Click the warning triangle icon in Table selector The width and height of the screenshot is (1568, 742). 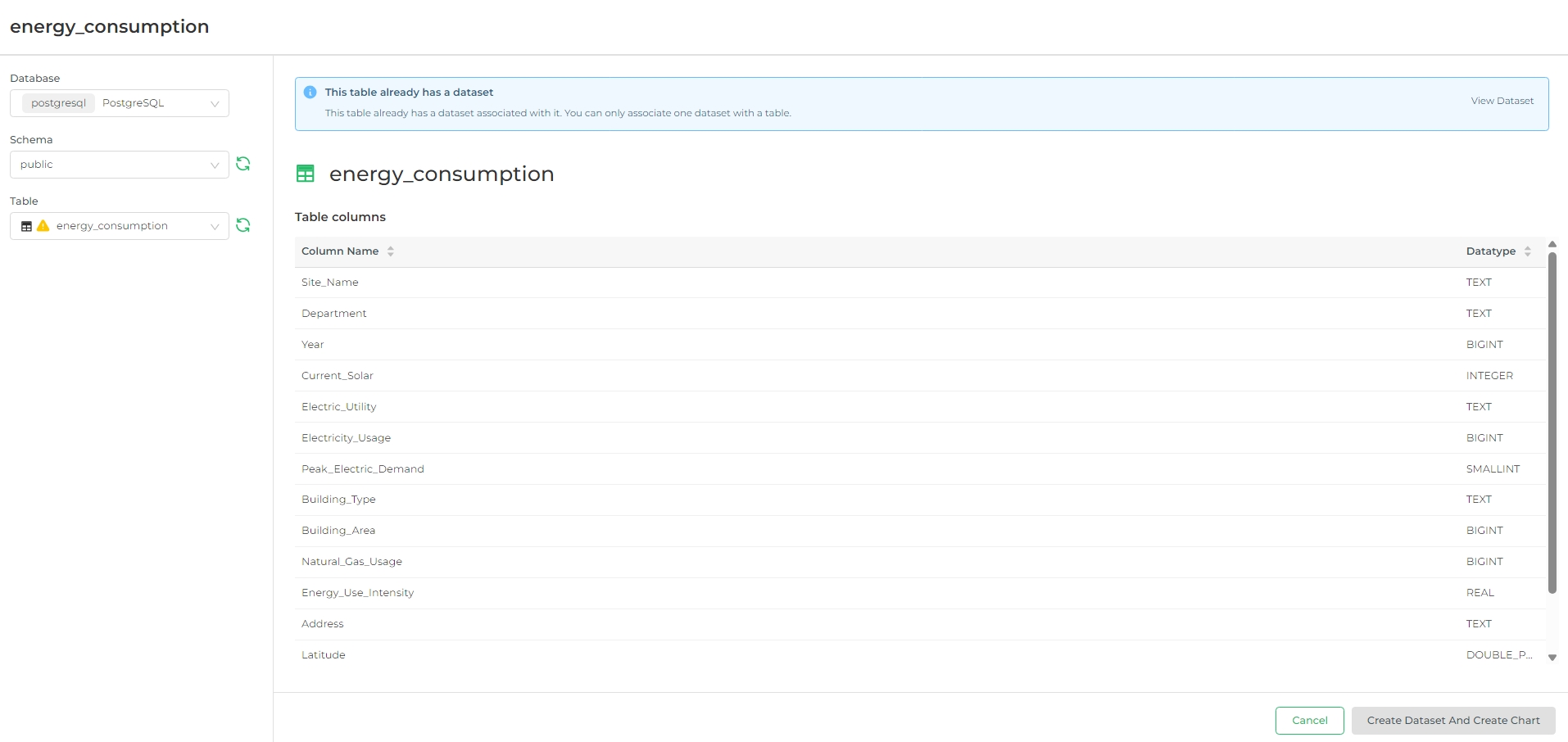click(x=43, y=225)
